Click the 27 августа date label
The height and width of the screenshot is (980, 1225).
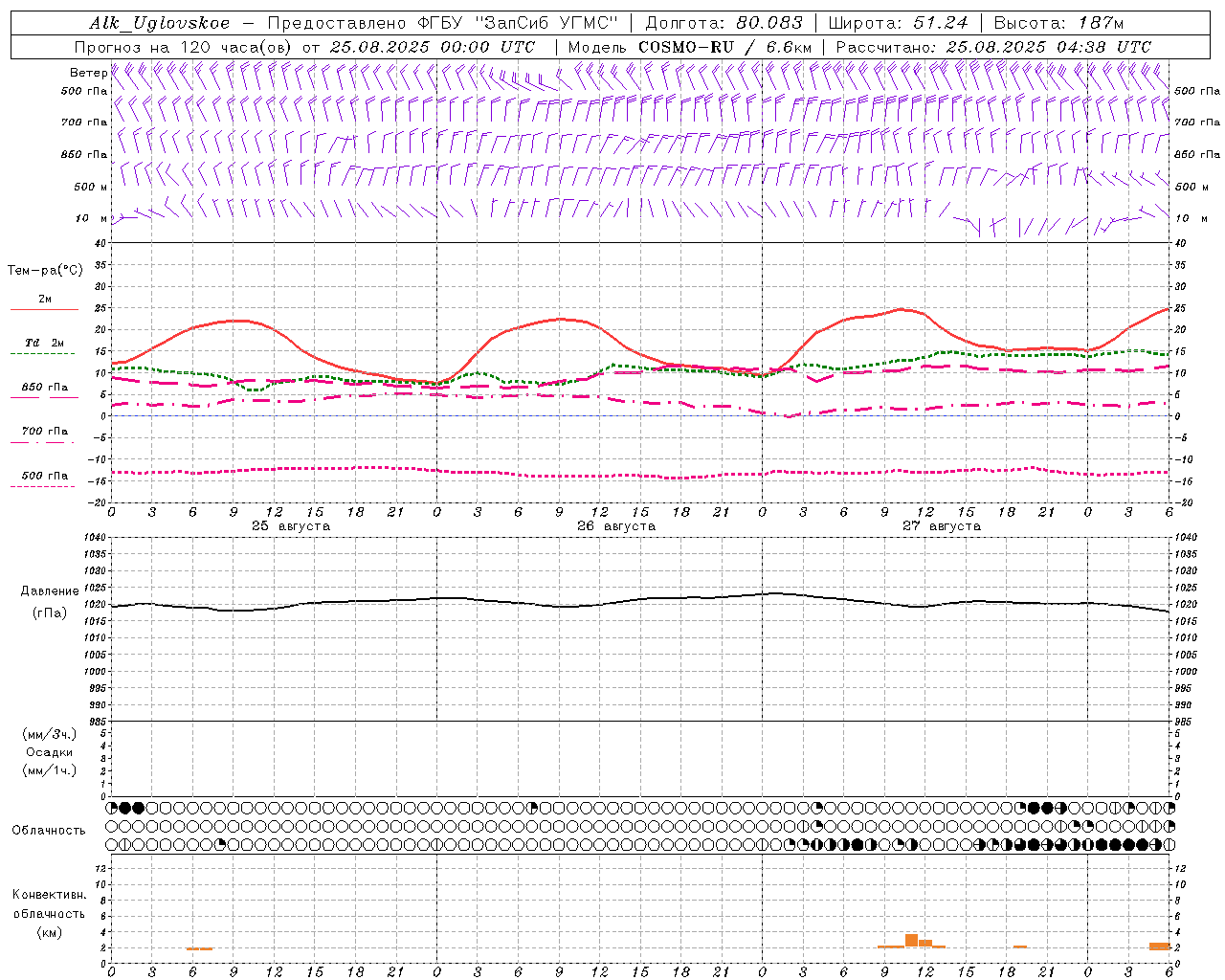[942, 526]
